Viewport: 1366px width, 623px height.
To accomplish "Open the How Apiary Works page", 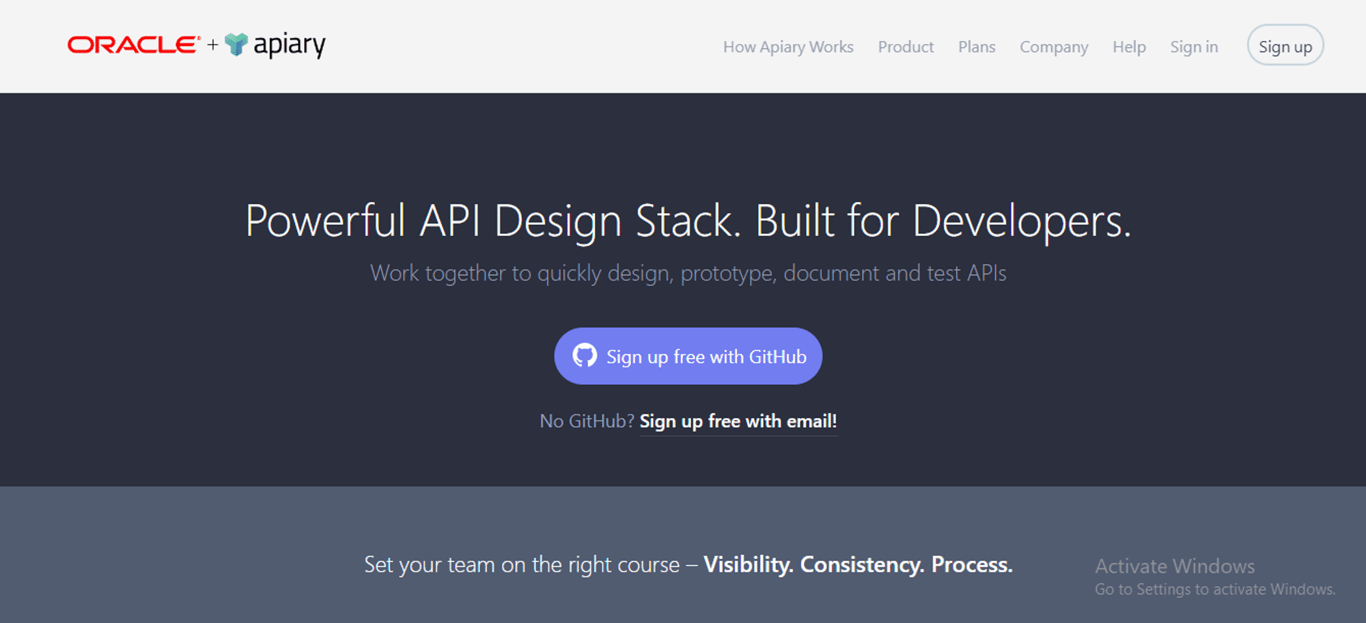I will coord(788,47).
